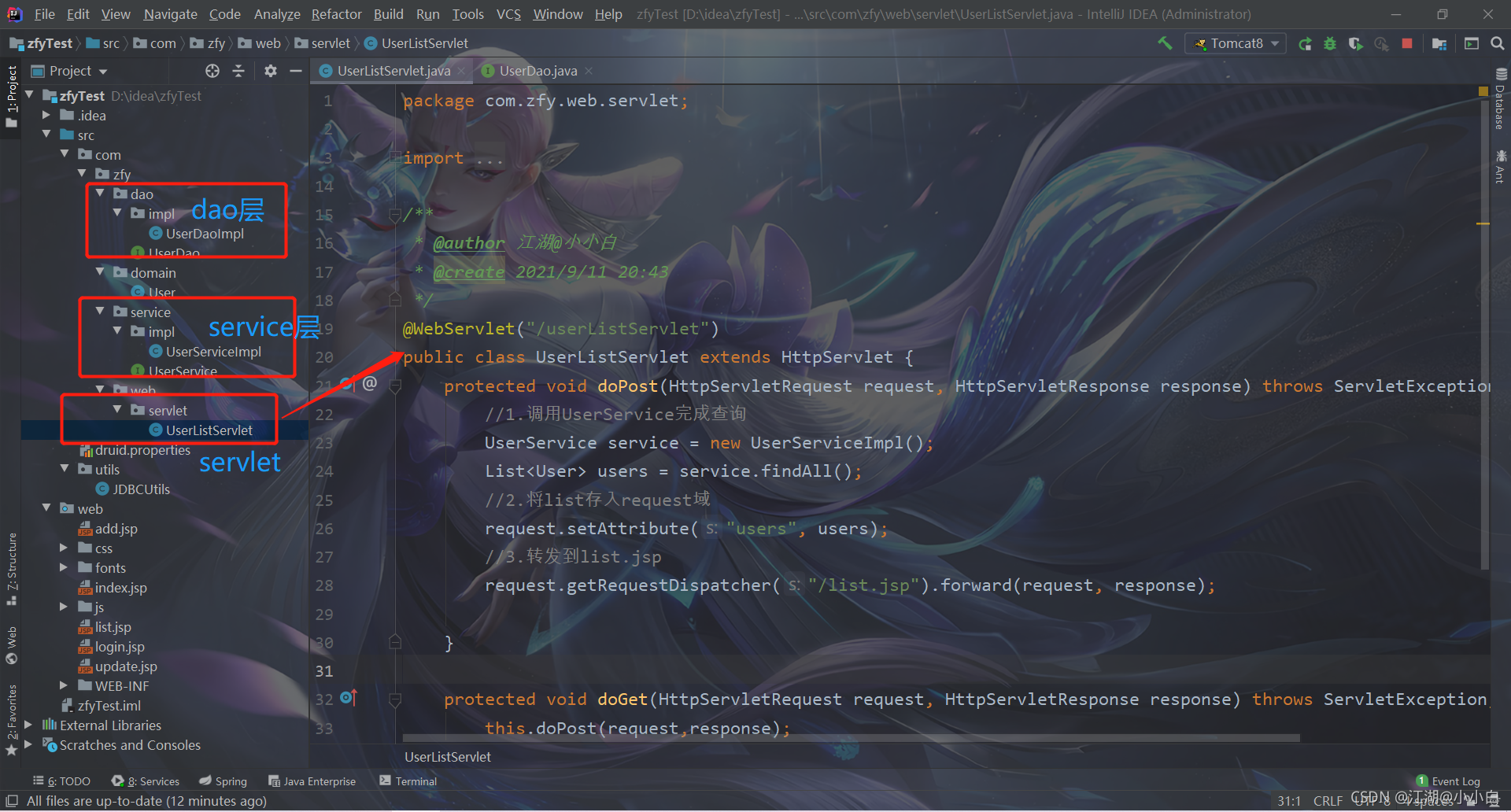Collapse the utils package

click(65, 469)
